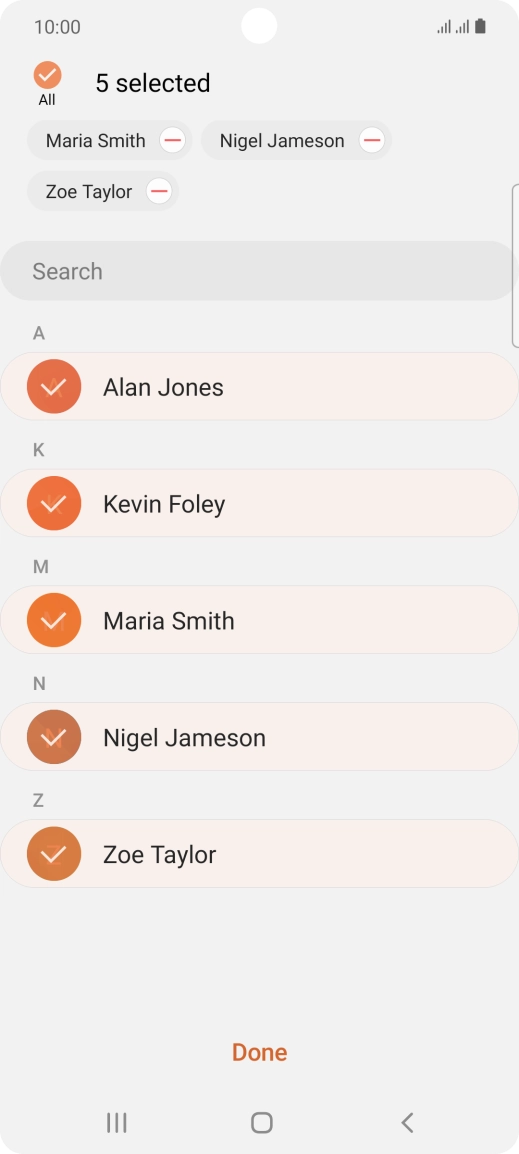
Task: Deselect Maria Smith checkmark avatar
Action: [x=54, y=620]
